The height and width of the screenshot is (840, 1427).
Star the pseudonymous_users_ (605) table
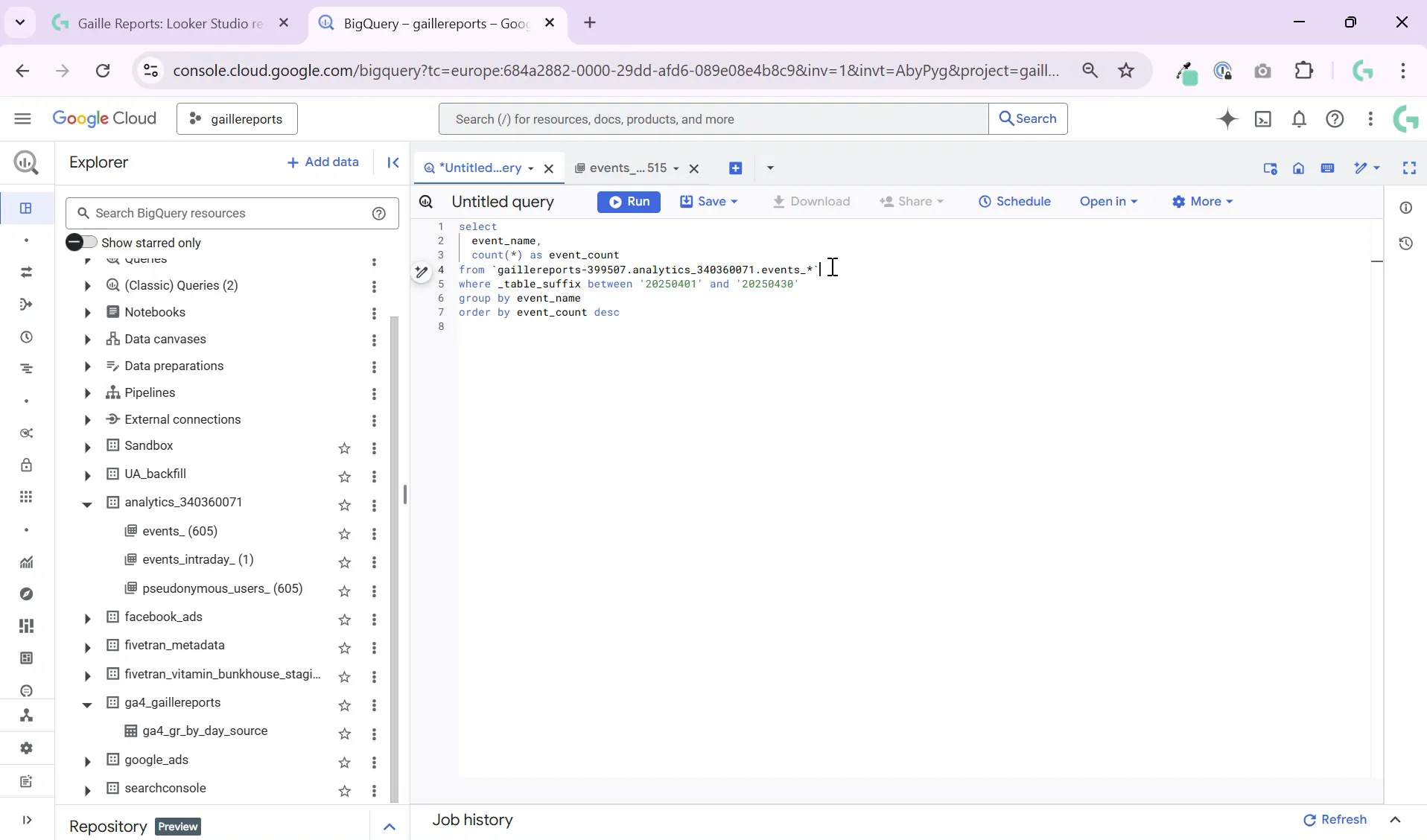point(344,591)
